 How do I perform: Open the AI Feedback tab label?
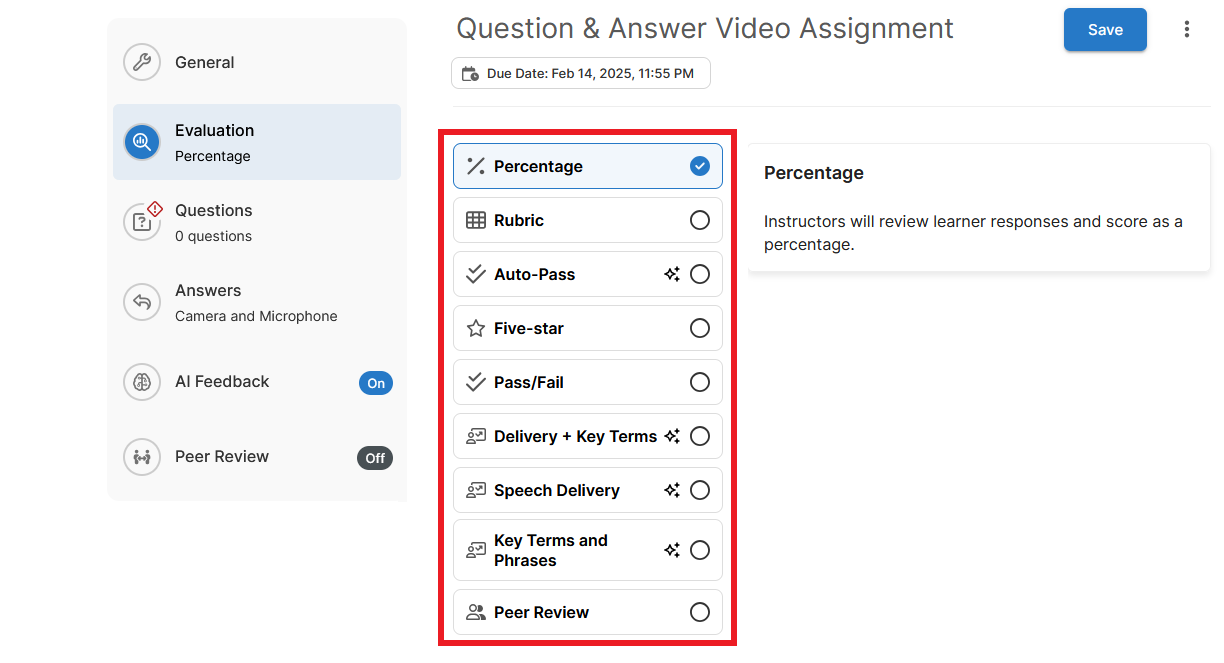pos(222,381)
